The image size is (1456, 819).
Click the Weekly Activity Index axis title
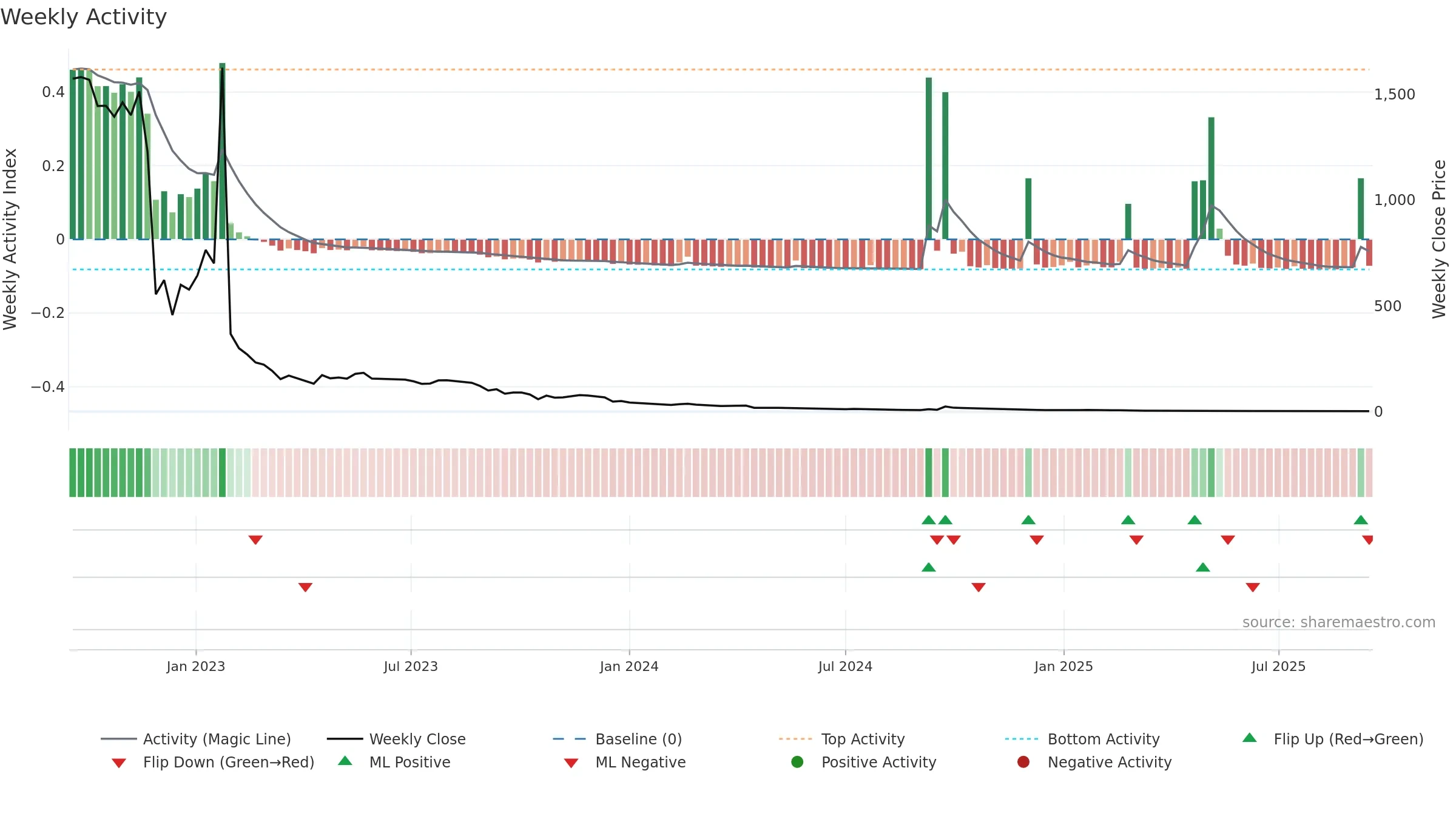(10, 239)
